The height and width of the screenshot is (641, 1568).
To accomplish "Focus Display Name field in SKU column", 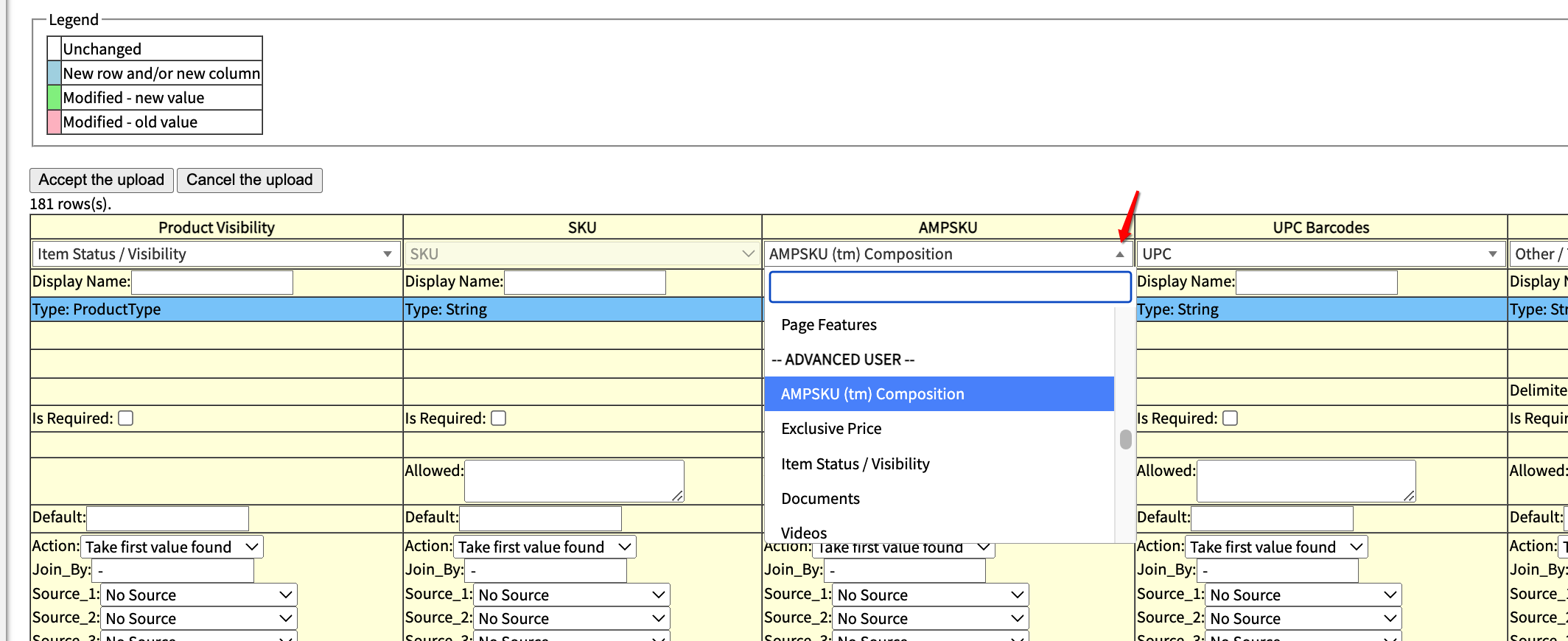I will click(585, 282).
